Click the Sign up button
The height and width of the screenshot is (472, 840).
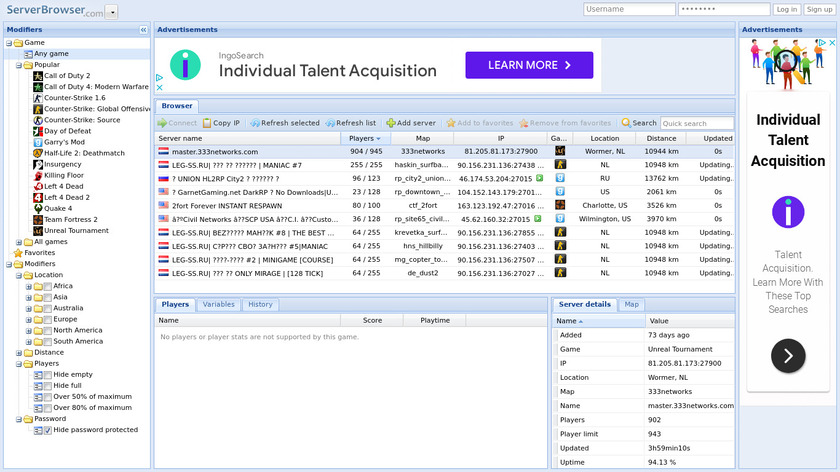820,9
